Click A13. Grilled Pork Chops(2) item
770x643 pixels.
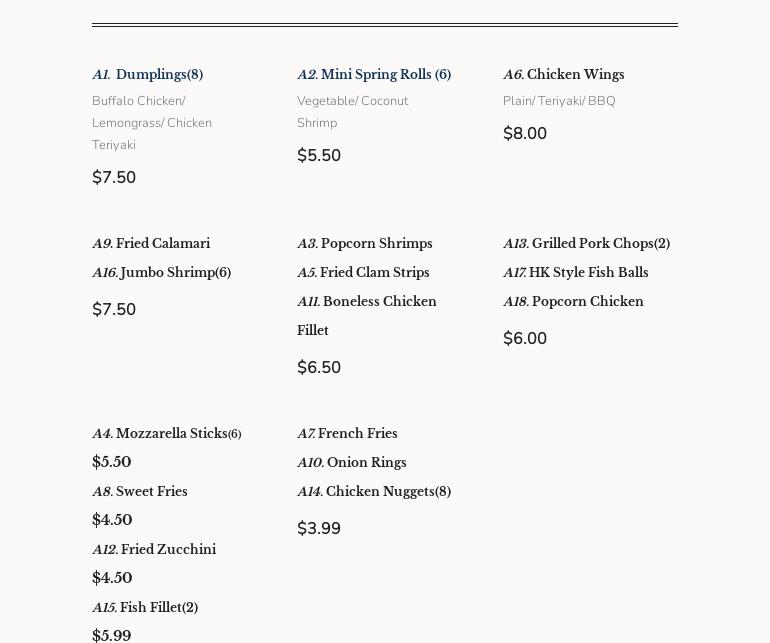tap(586, 244)
